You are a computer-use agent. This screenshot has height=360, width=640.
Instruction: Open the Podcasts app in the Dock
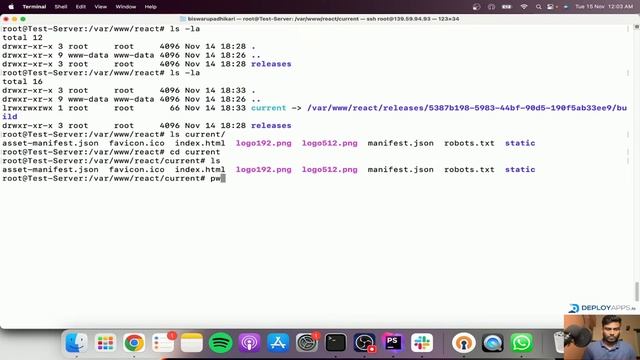click(x=249, y=343)
